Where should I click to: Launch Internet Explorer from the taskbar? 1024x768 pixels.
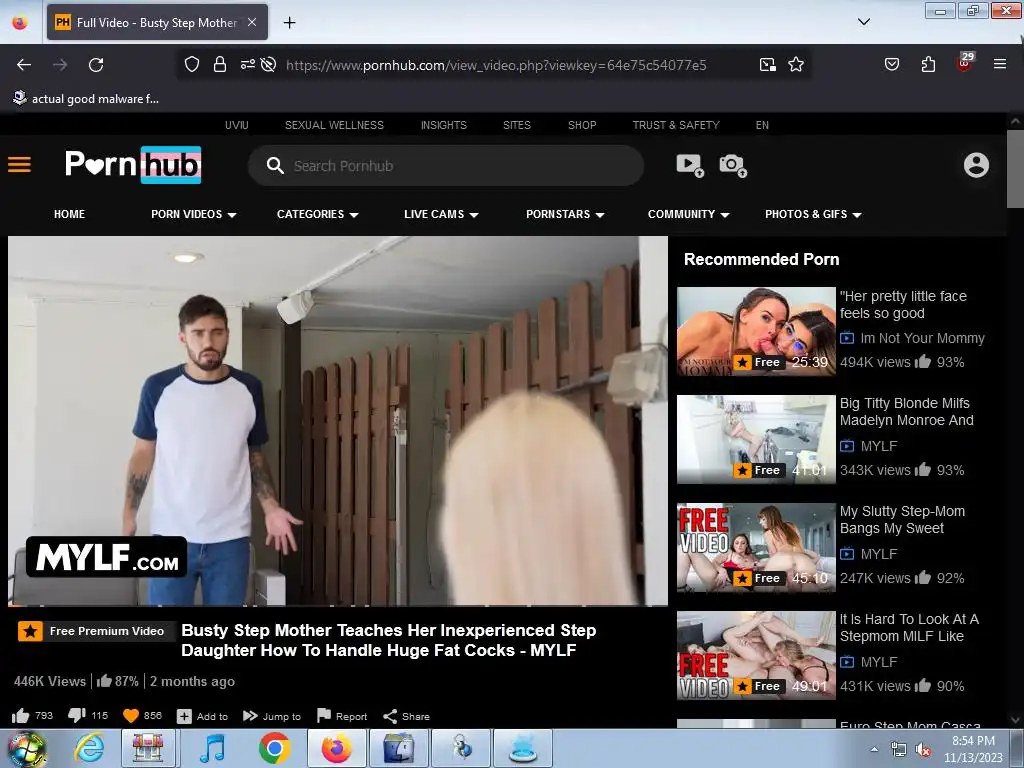(x=89, y=748)
